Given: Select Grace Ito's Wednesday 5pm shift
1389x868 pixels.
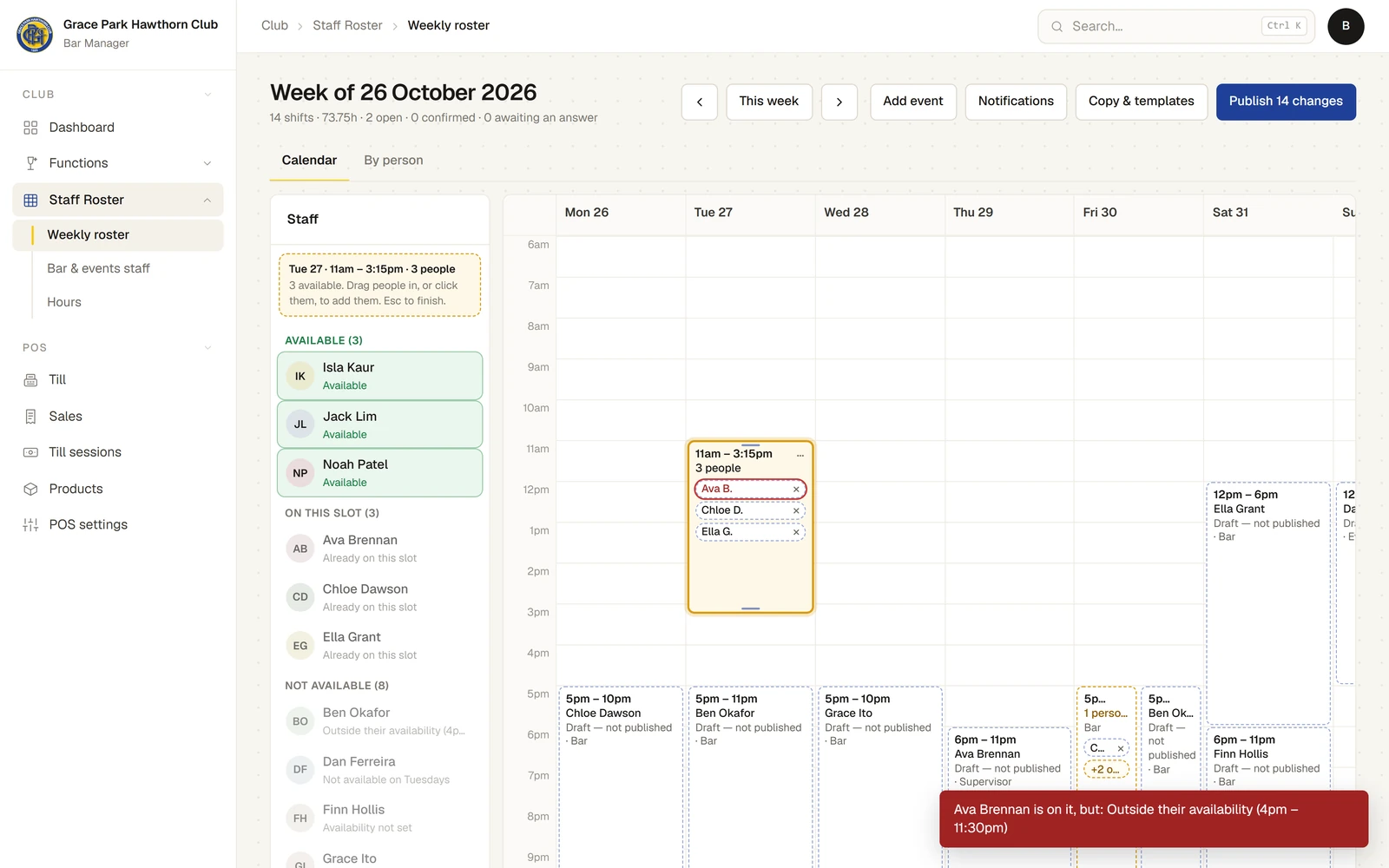Looking at the screenshot, I should pyautogui.click(x=879, y=777).
